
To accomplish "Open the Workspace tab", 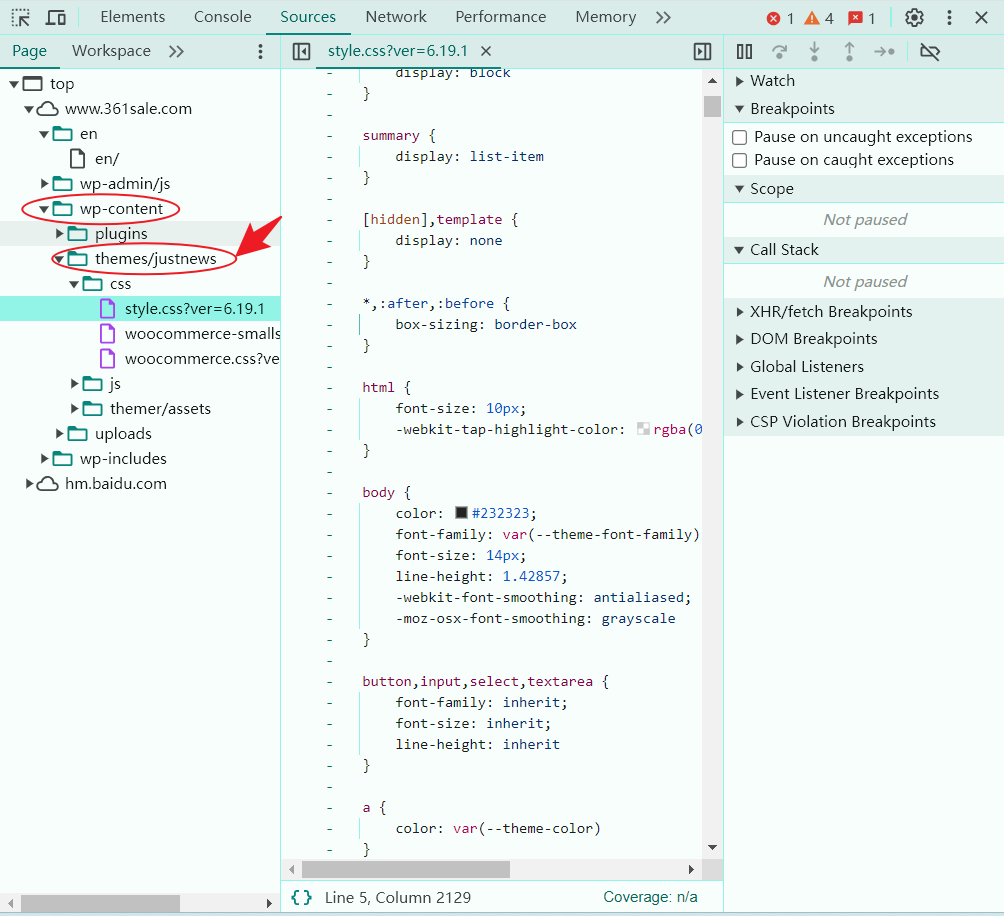I will click(x=110, y=50).
